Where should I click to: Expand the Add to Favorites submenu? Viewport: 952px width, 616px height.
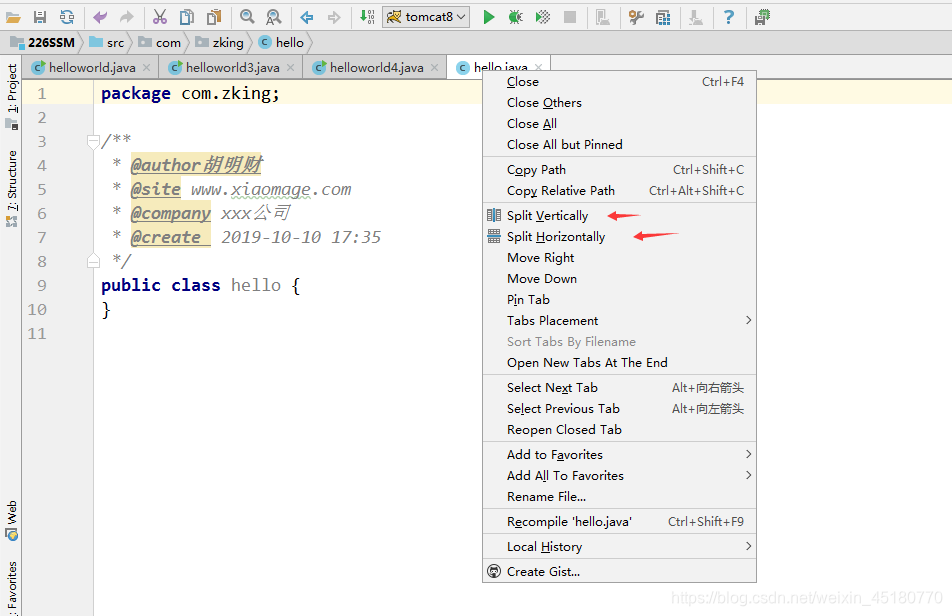(619, 455)
